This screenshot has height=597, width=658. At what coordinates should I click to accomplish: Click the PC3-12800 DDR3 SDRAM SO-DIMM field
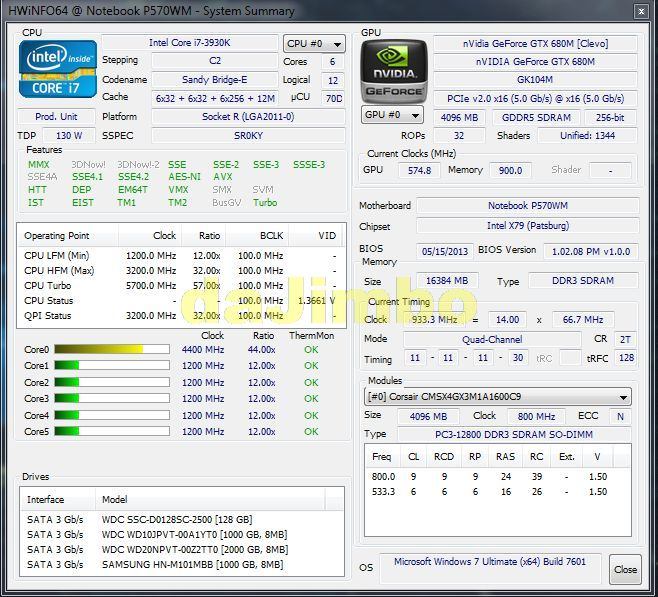coord(514,434)
